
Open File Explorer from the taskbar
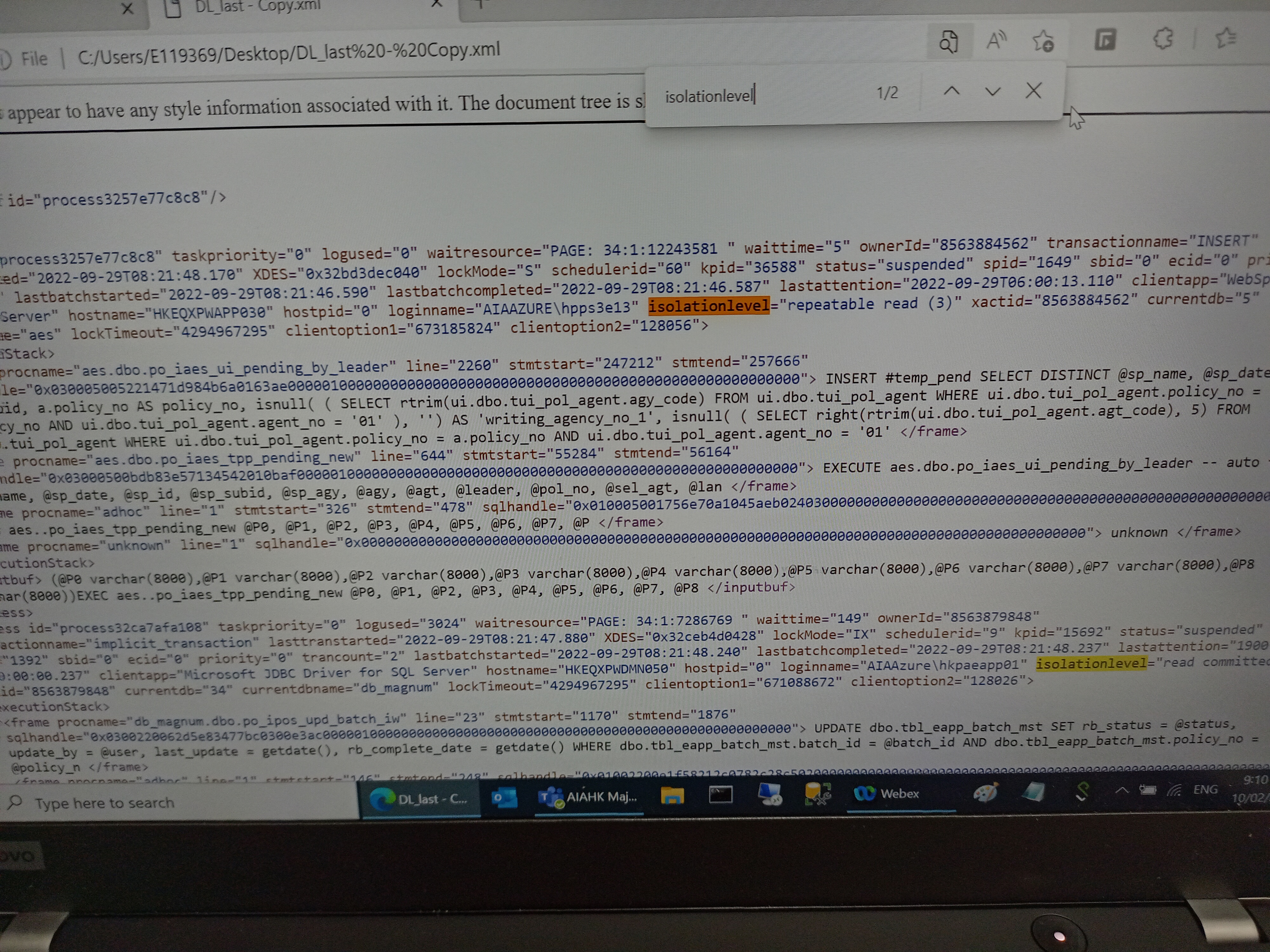click(x=672, y=796)
